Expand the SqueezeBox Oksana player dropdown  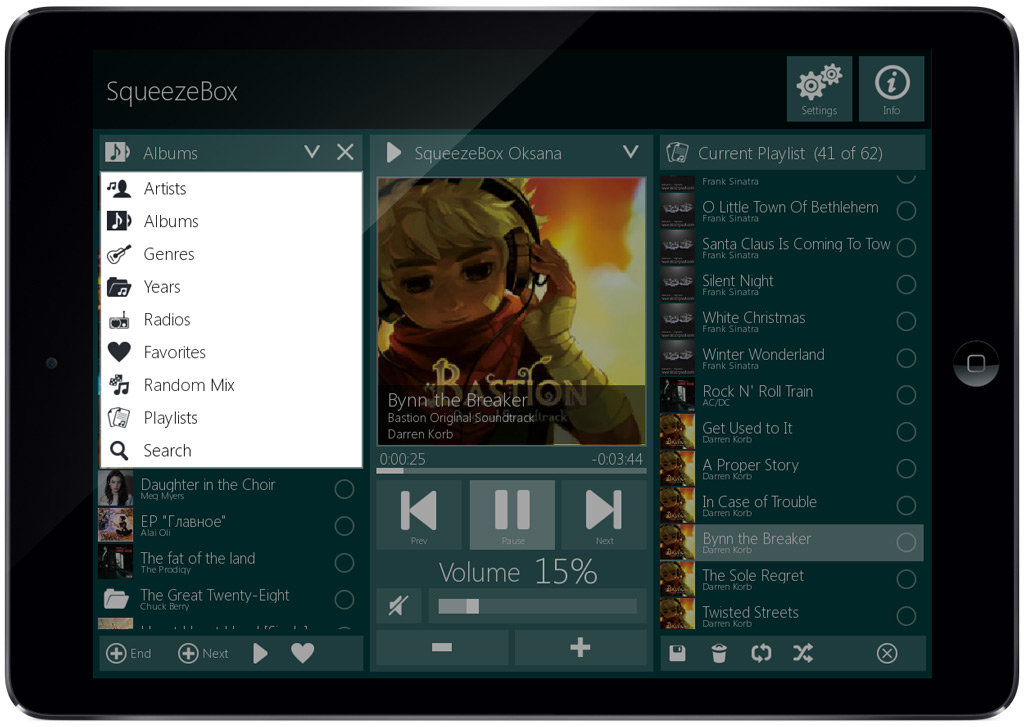[630, 152]
